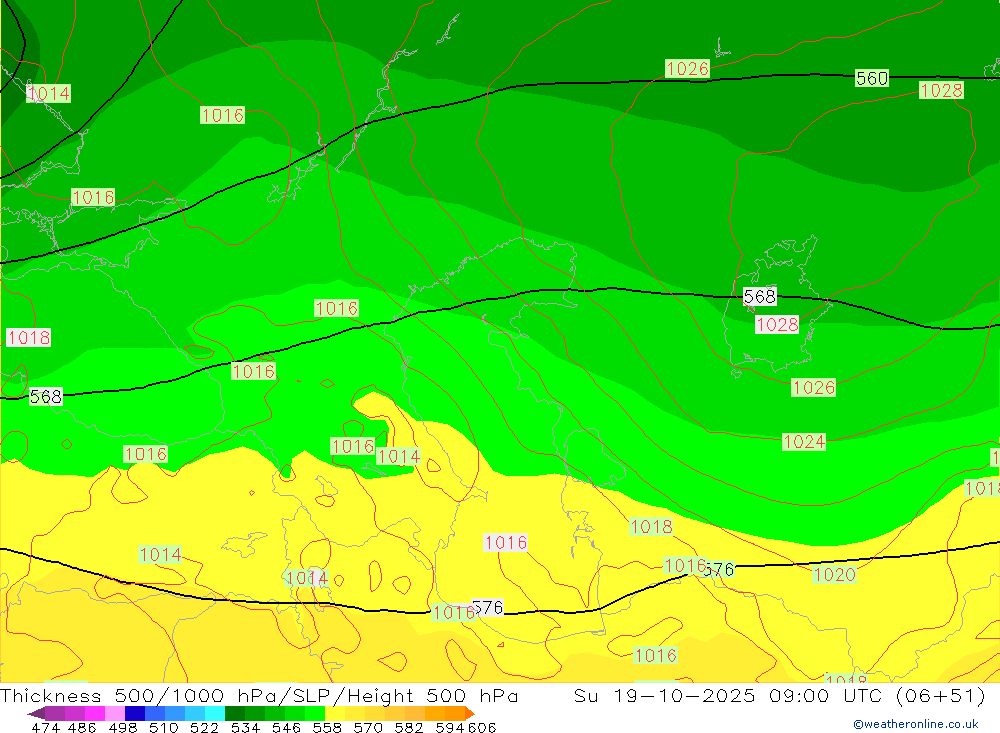This screenshot has height=733, width=1000.
Task: Click the 1014 label in top-left corner
Action: [x=48, y=94]
